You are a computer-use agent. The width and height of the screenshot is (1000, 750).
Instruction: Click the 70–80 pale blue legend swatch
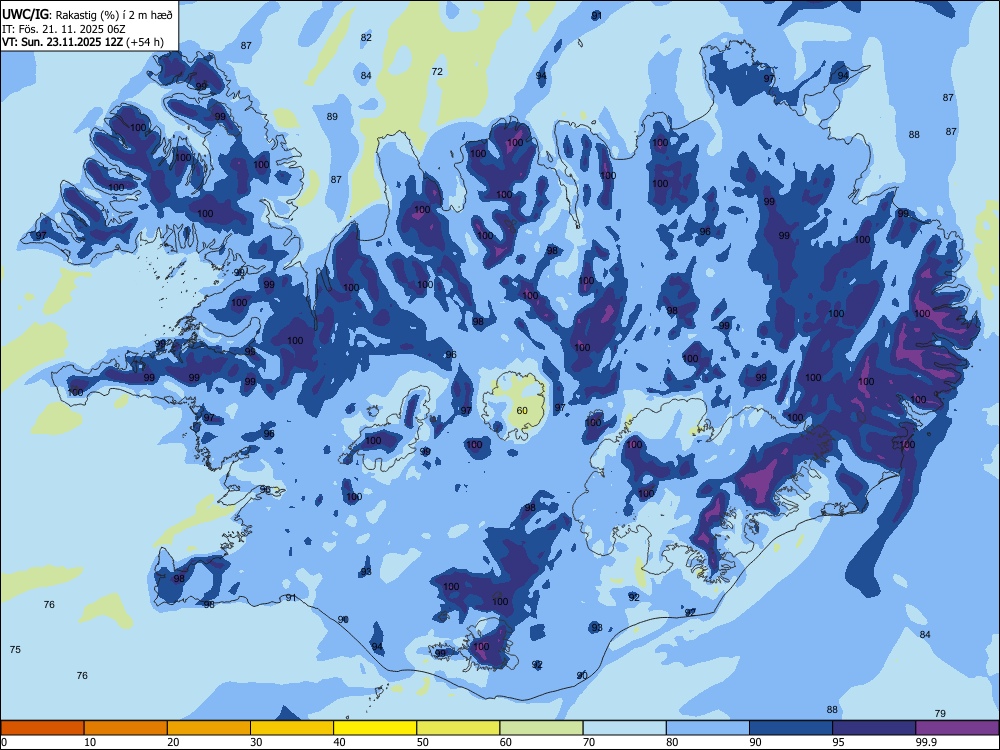click(624, 728)
